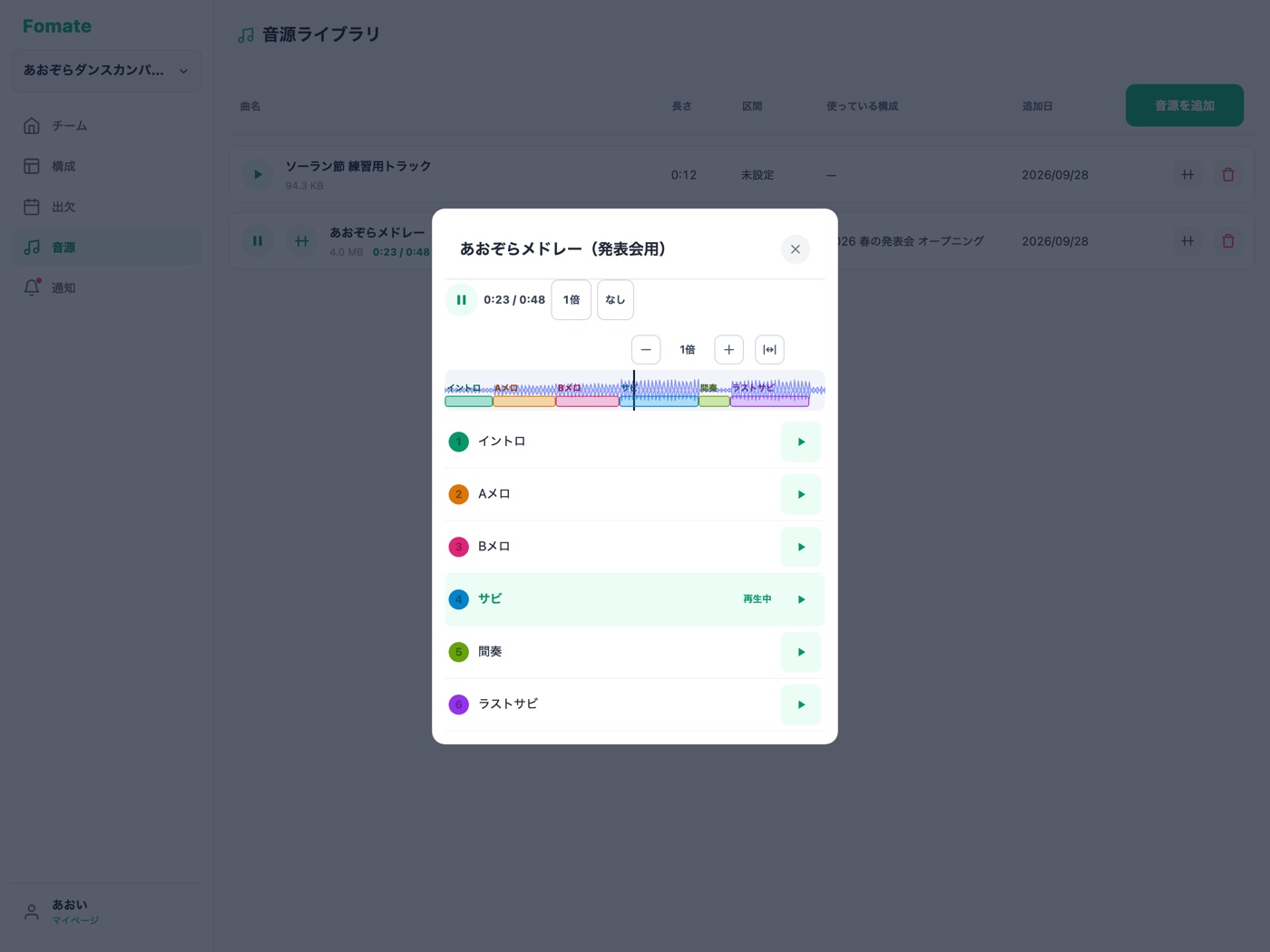1270x952 pixels.
Task: Open the 通知 sidebar item
Action: [106, 288]
